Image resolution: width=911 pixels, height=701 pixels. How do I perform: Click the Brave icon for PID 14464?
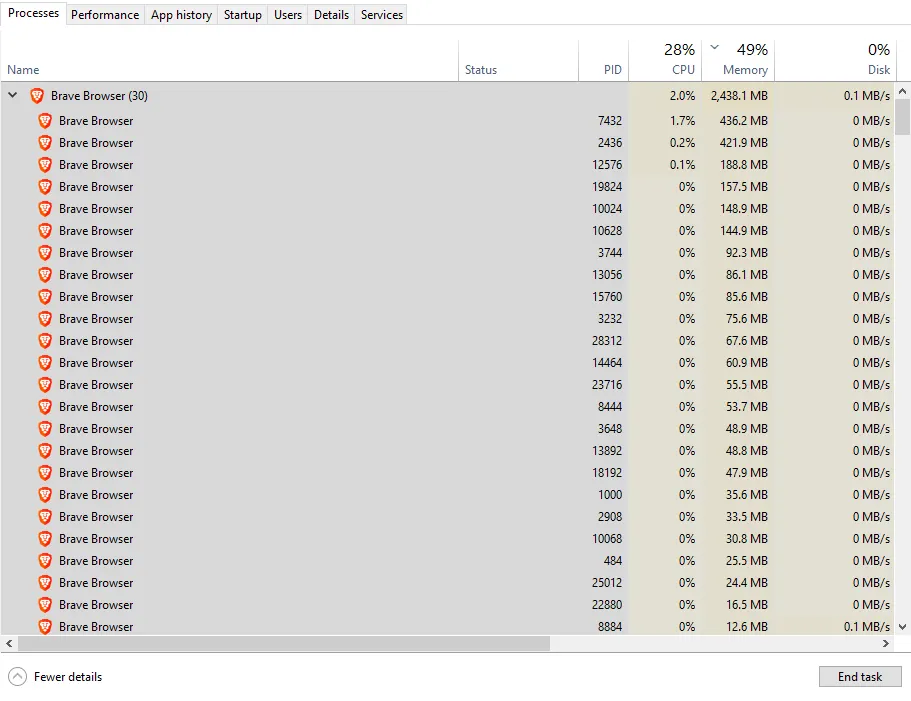[x=45, y=363]
